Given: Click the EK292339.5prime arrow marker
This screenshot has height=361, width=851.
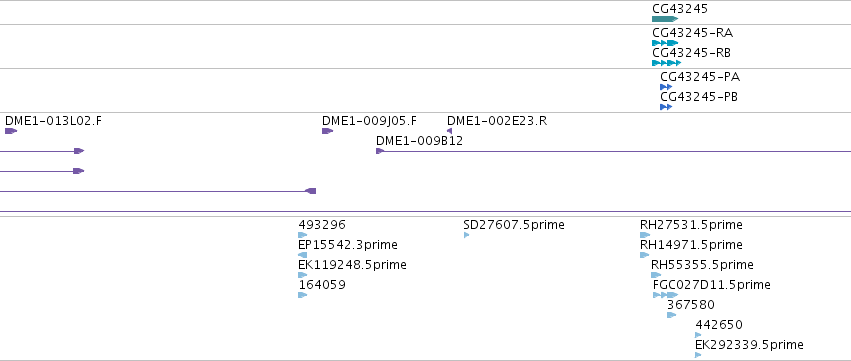Looking at the screenshot, I should (698, 355).
